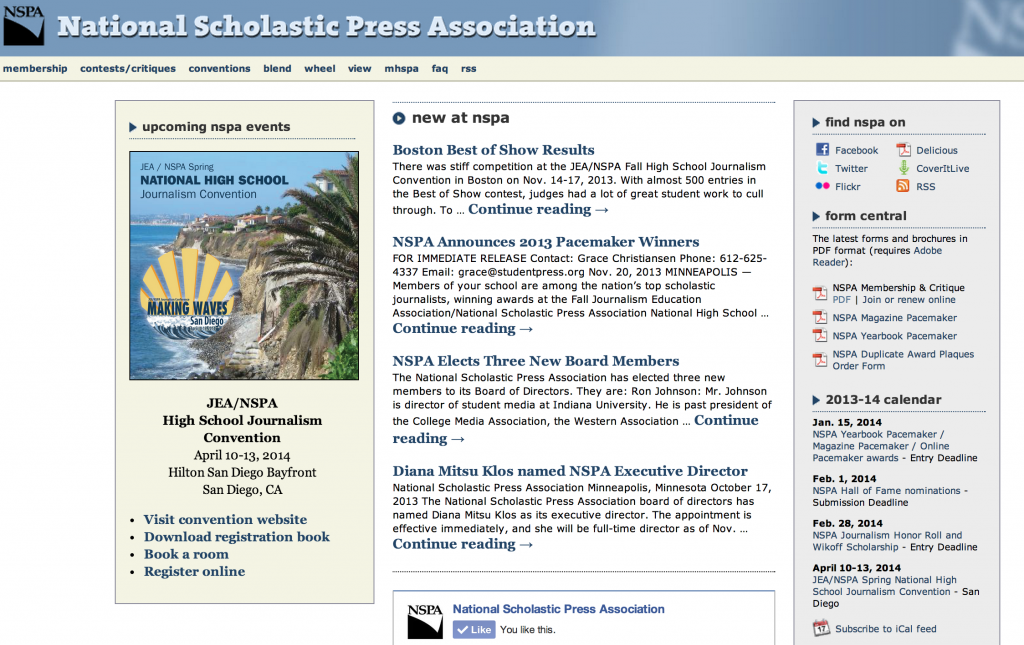
Task: Click the circular arrow icon by new at nspa
Action: click(x=398, y=118)
